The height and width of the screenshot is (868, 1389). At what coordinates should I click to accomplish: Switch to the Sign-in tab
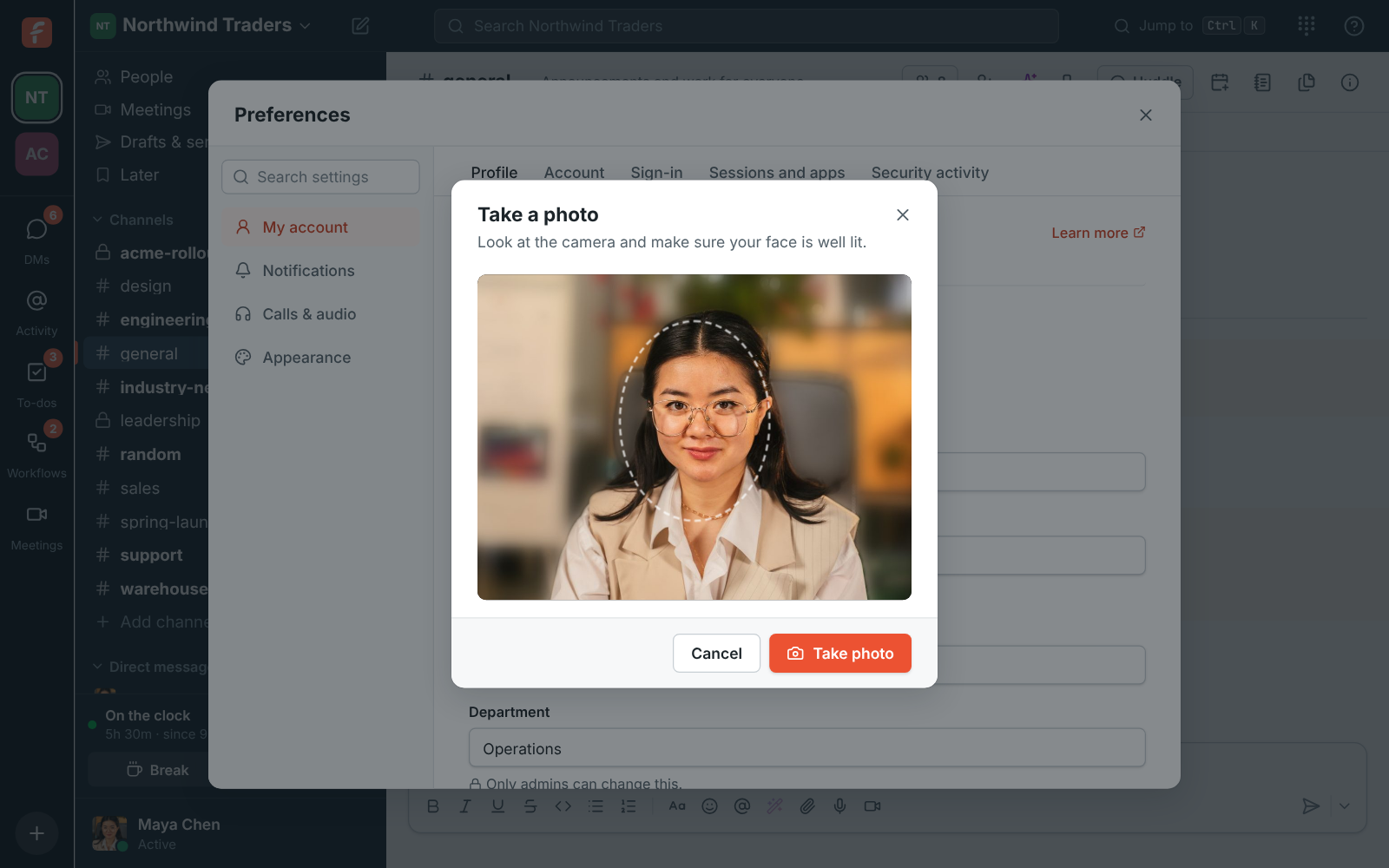pyautogui.click(x=656, y=173)
